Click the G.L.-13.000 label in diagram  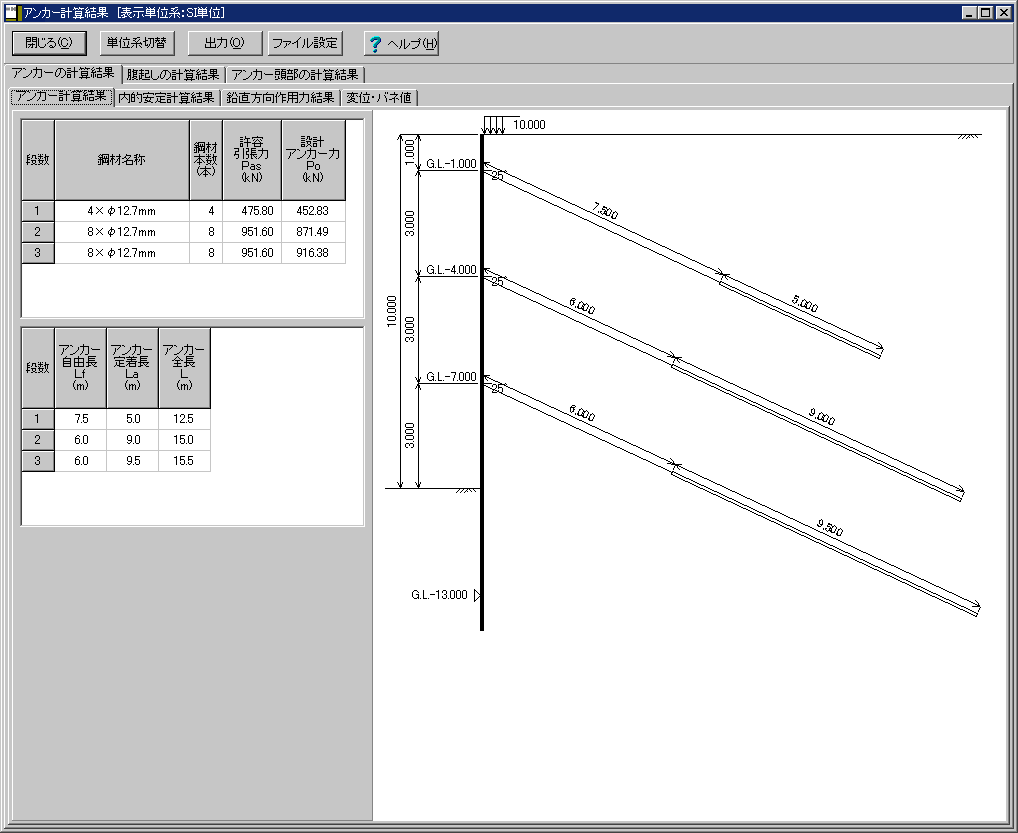439,595
